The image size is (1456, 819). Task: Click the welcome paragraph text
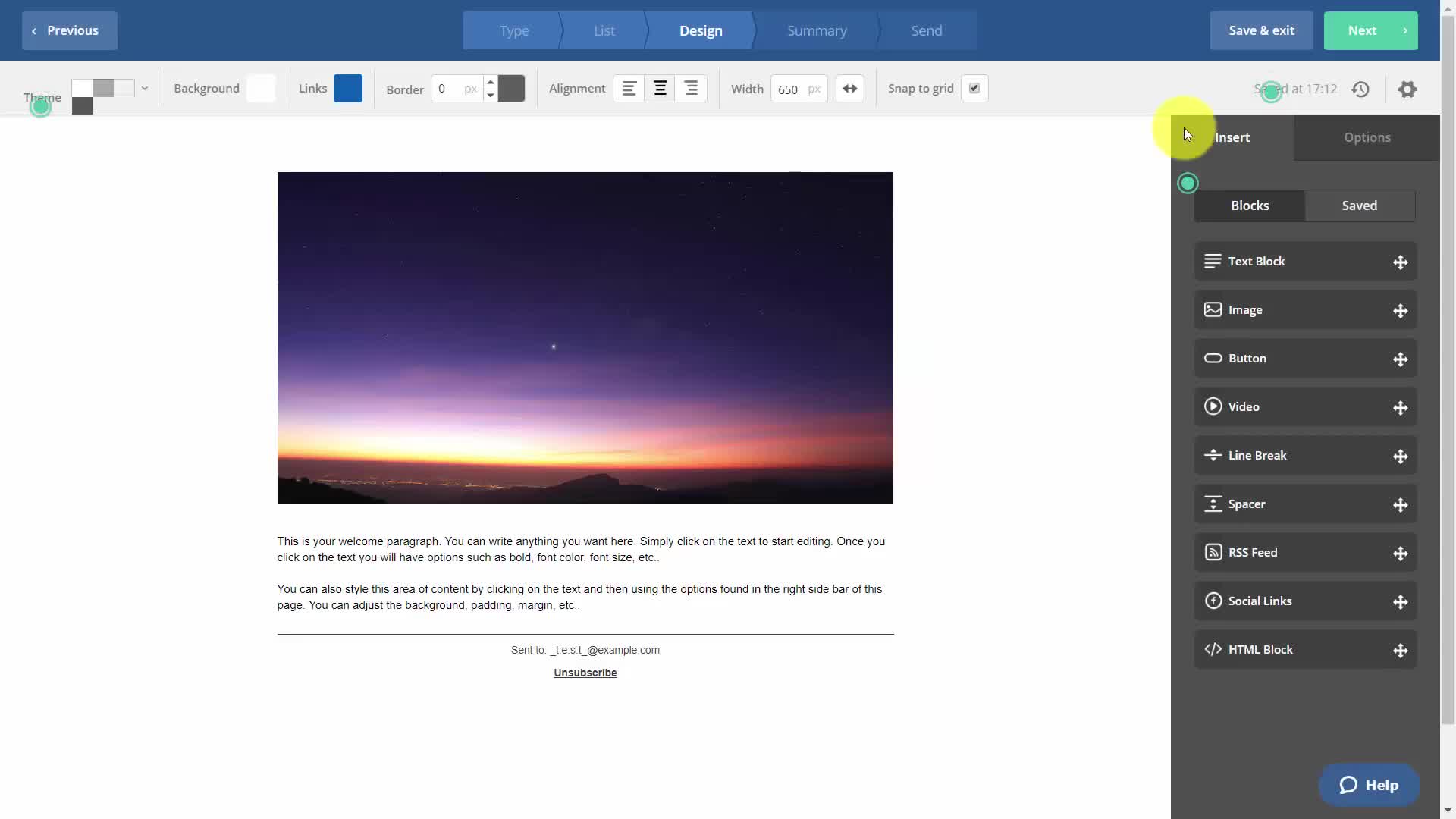[582, 550]
